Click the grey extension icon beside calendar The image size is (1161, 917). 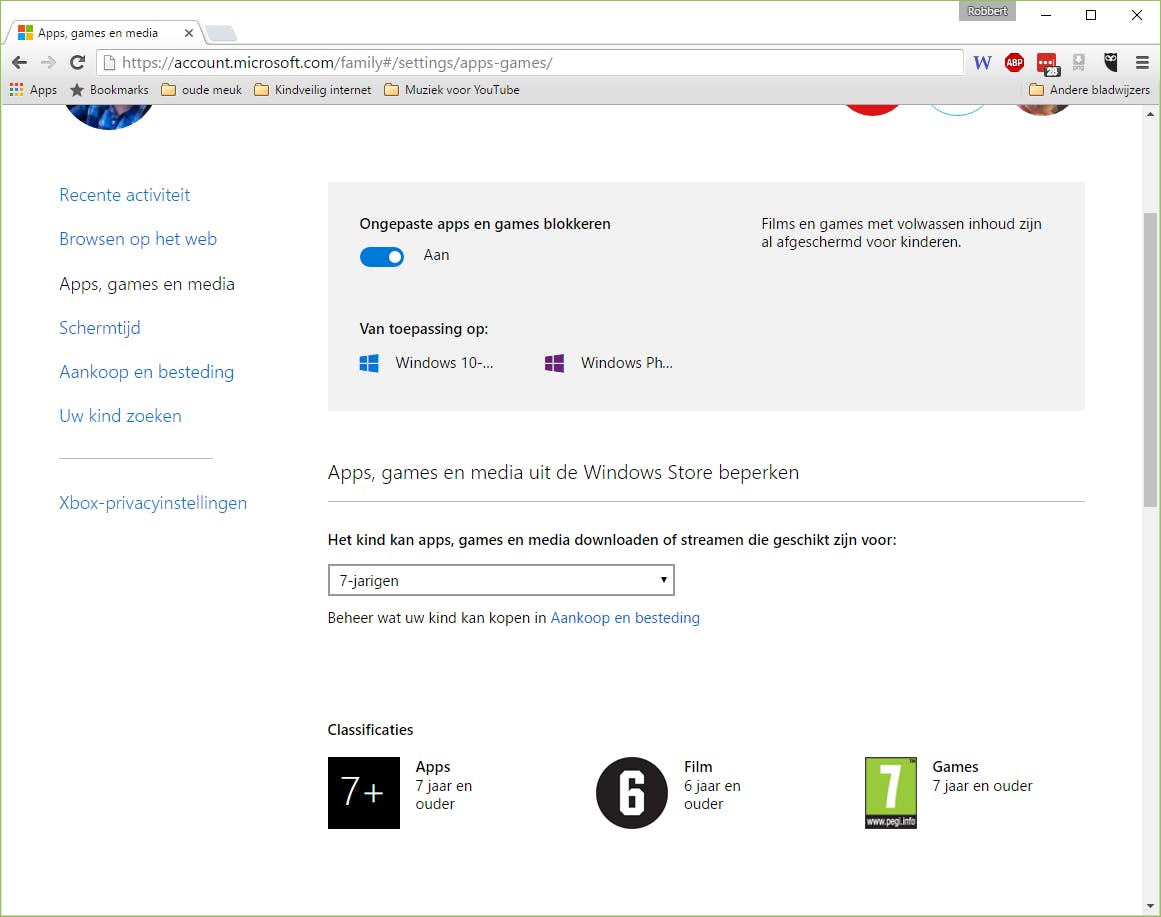[x=1079, y=63]
